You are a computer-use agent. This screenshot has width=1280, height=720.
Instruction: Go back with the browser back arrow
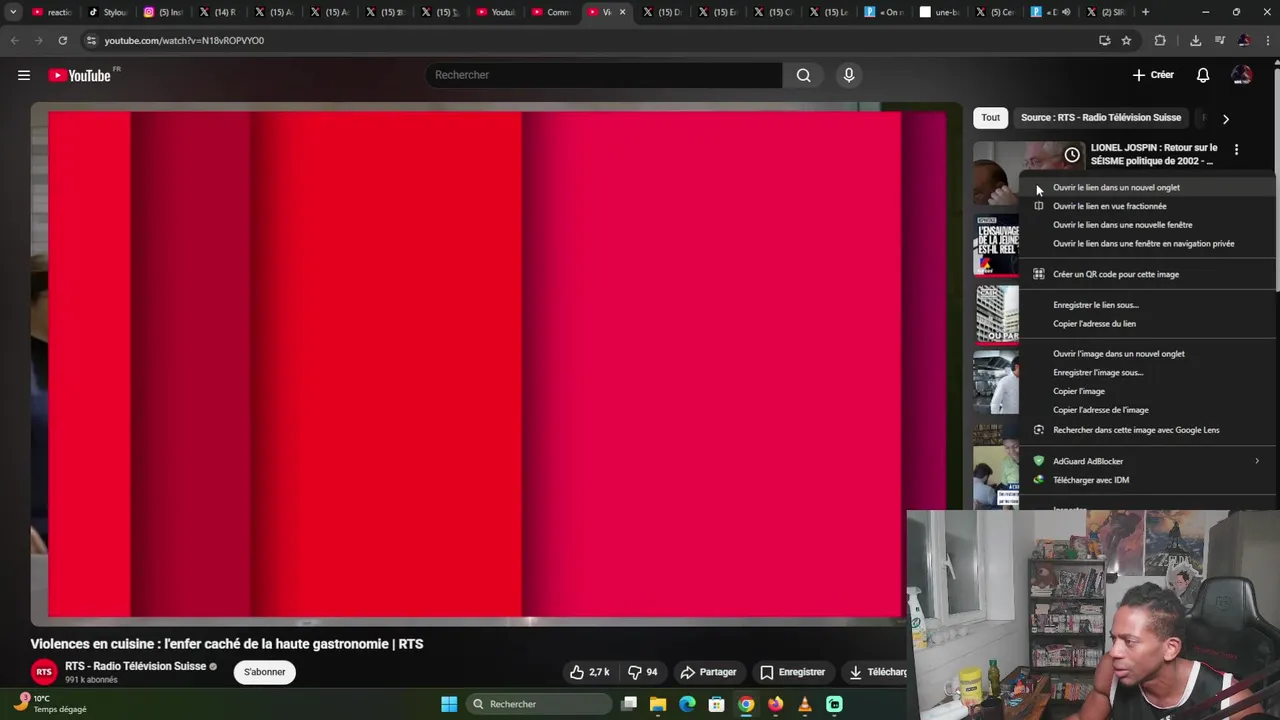click(14, 40)
